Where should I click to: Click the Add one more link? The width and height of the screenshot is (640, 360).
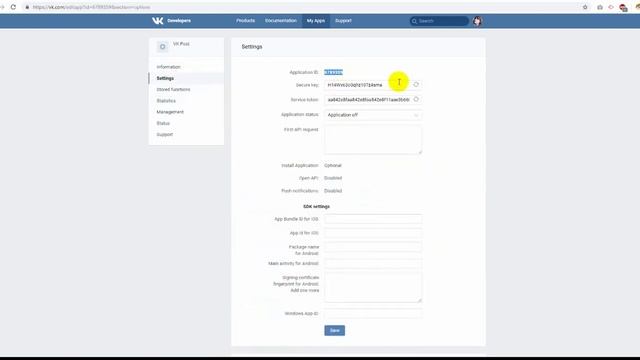click(x=304, y=290)
